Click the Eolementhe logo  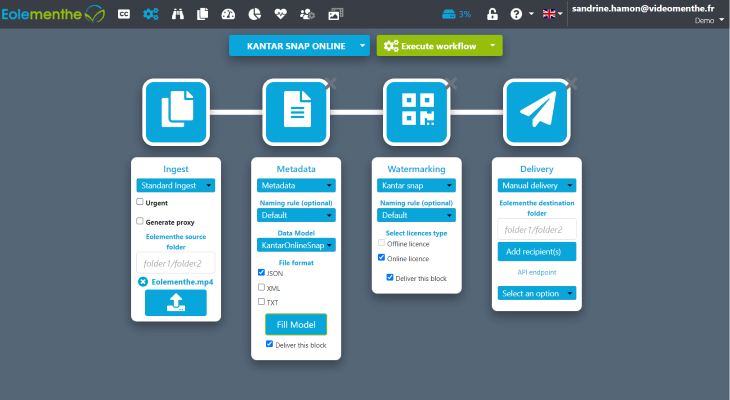click(53, 14)
